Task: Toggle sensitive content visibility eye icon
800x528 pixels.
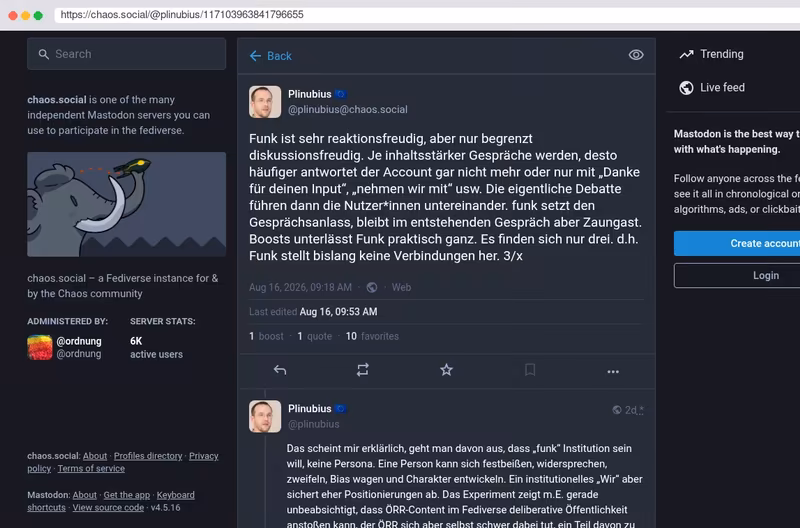Action: tap(636, 55)
